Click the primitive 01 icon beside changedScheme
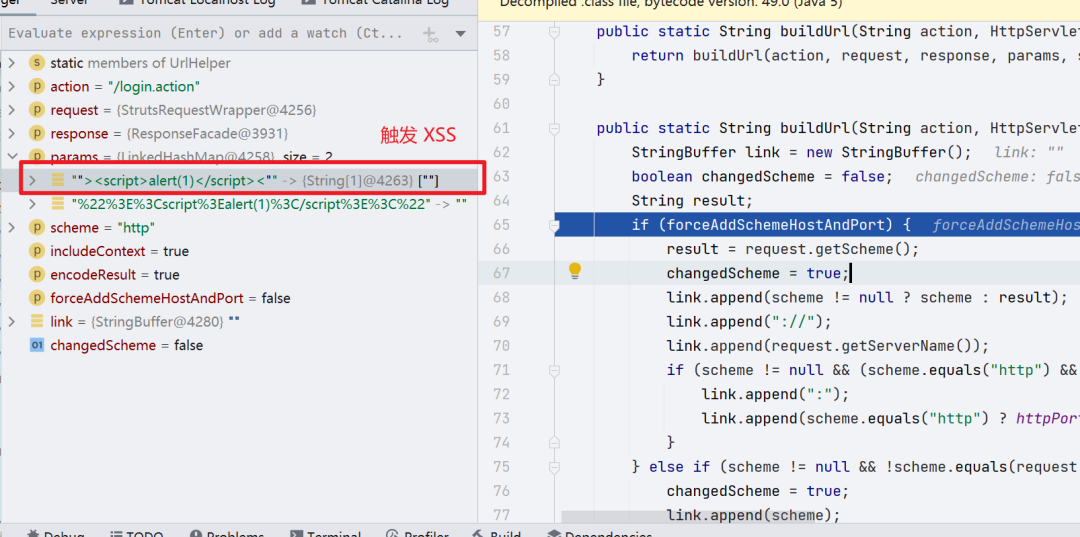1080x537 pixels. [x=37, y=345]
